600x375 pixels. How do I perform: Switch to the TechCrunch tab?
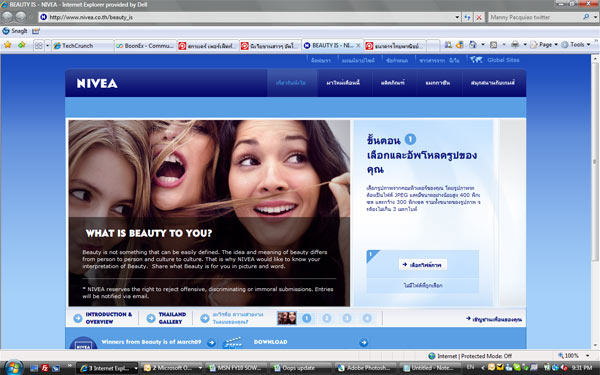pos(82,46)
